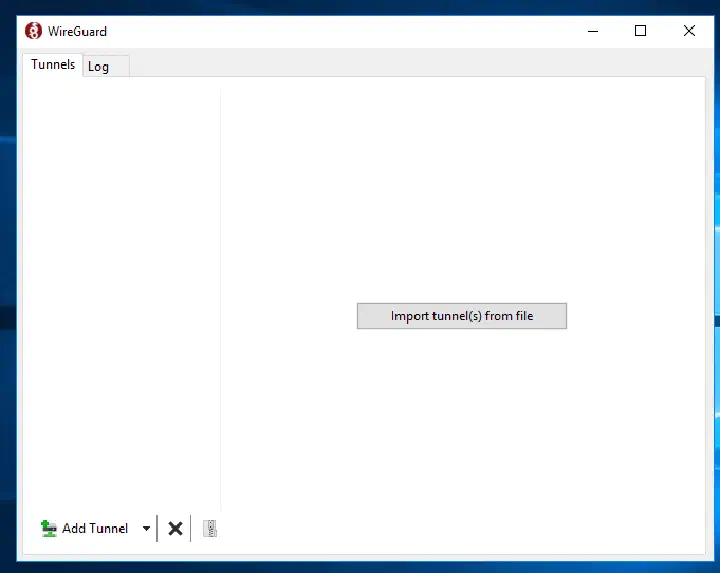This screenshot has height=573, width=720.
Task: Minimize the WireGuard window
Action: click(x=593, y=31)
